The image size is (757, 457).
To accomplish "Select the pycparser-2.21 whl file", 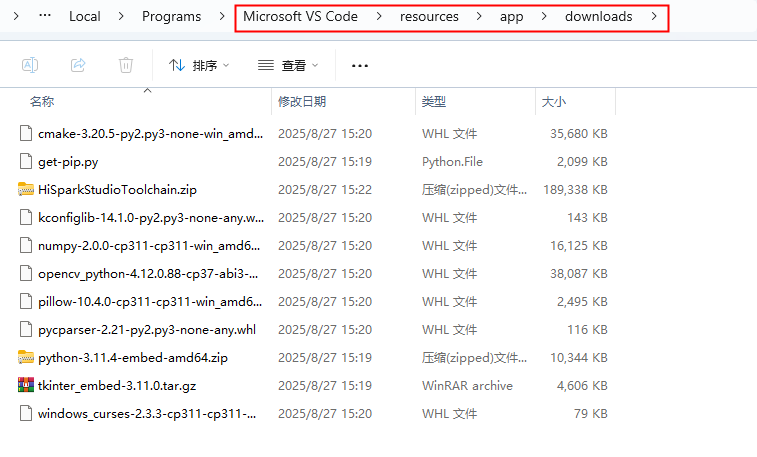I will 146,329.
